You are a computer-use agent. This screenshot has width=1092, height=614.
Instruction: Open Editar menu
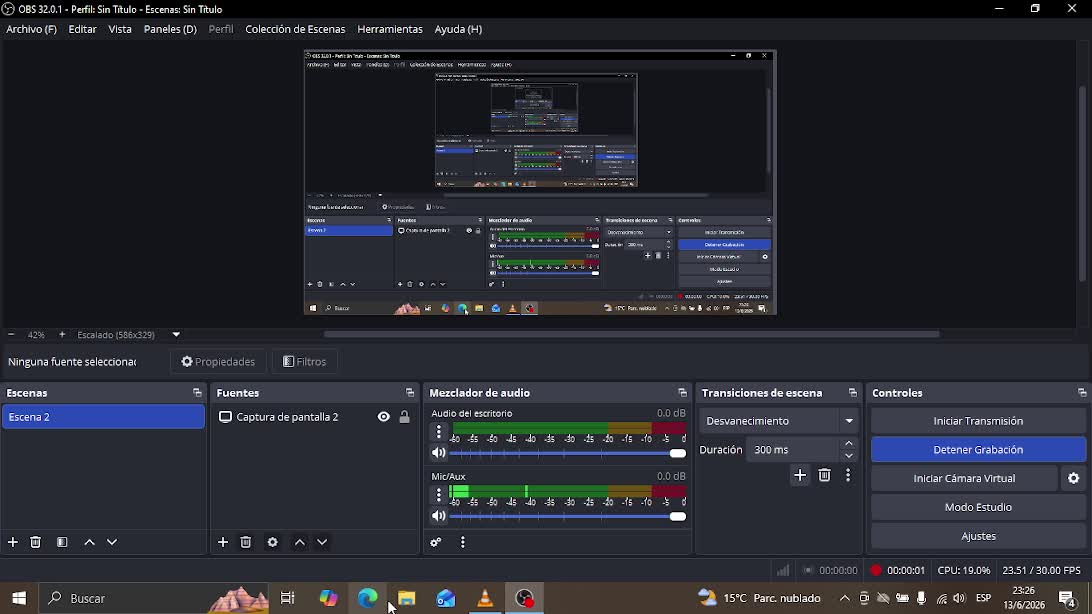pos(82,29)
